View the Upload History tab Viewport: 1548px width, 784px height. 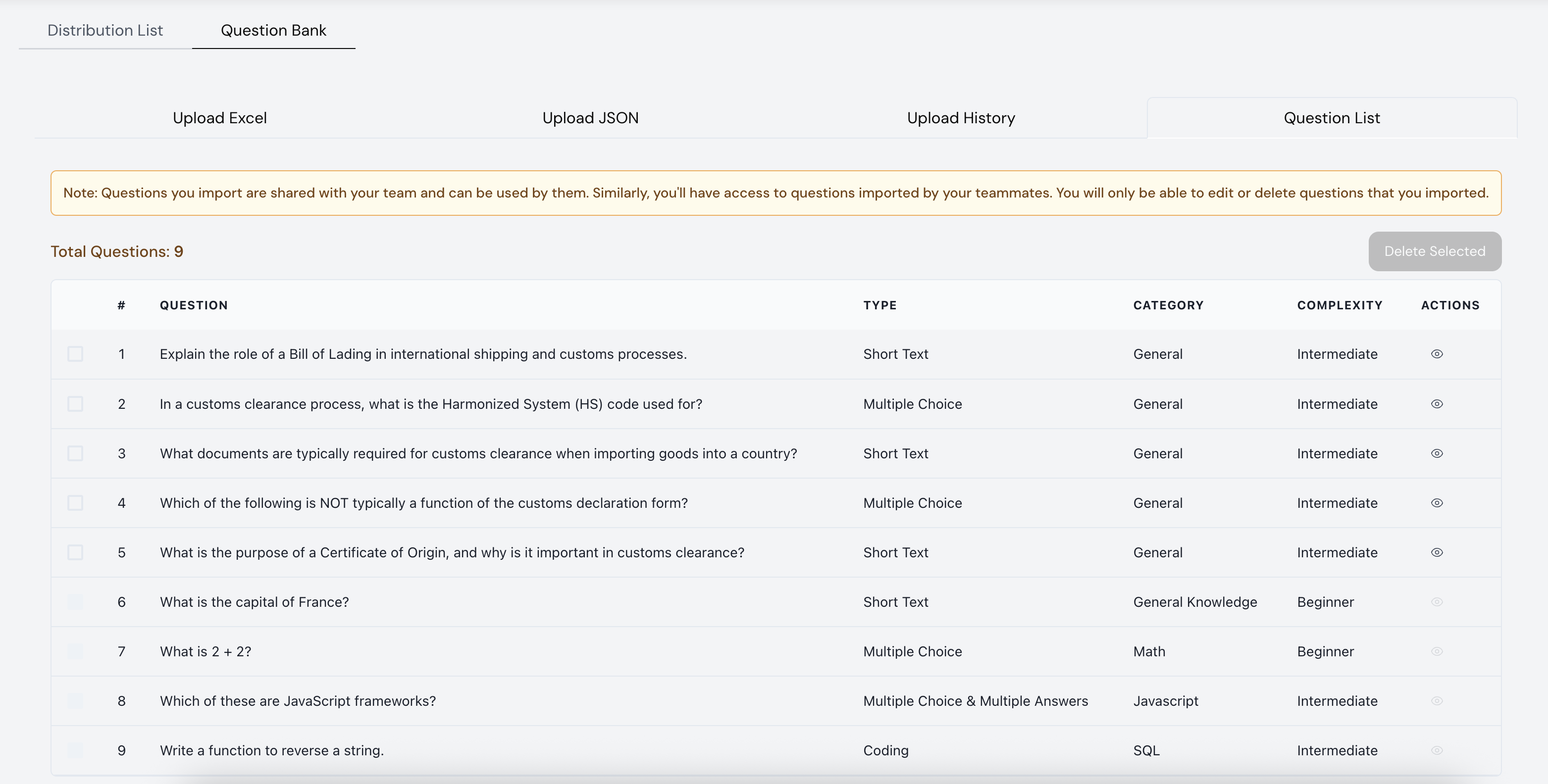(960, 118)
